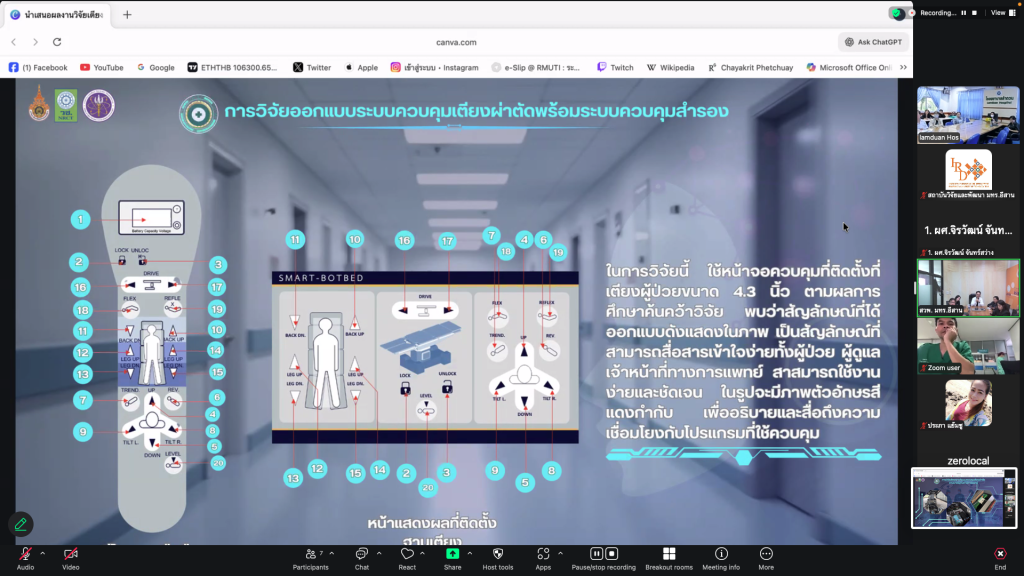Open Breakout rooms

669,554
